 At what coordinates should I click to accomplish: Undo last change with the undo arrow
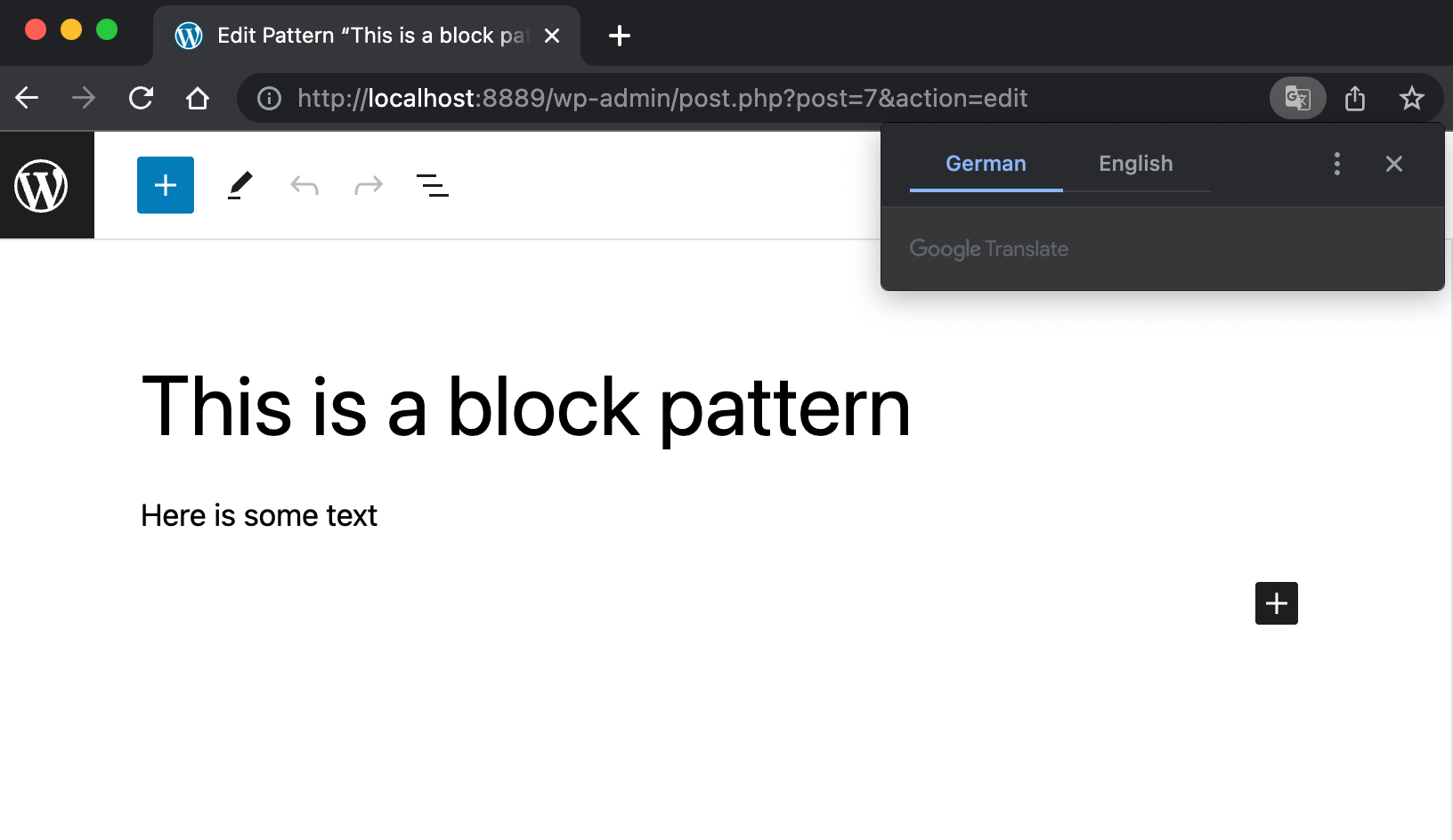[x=304, y=185]
